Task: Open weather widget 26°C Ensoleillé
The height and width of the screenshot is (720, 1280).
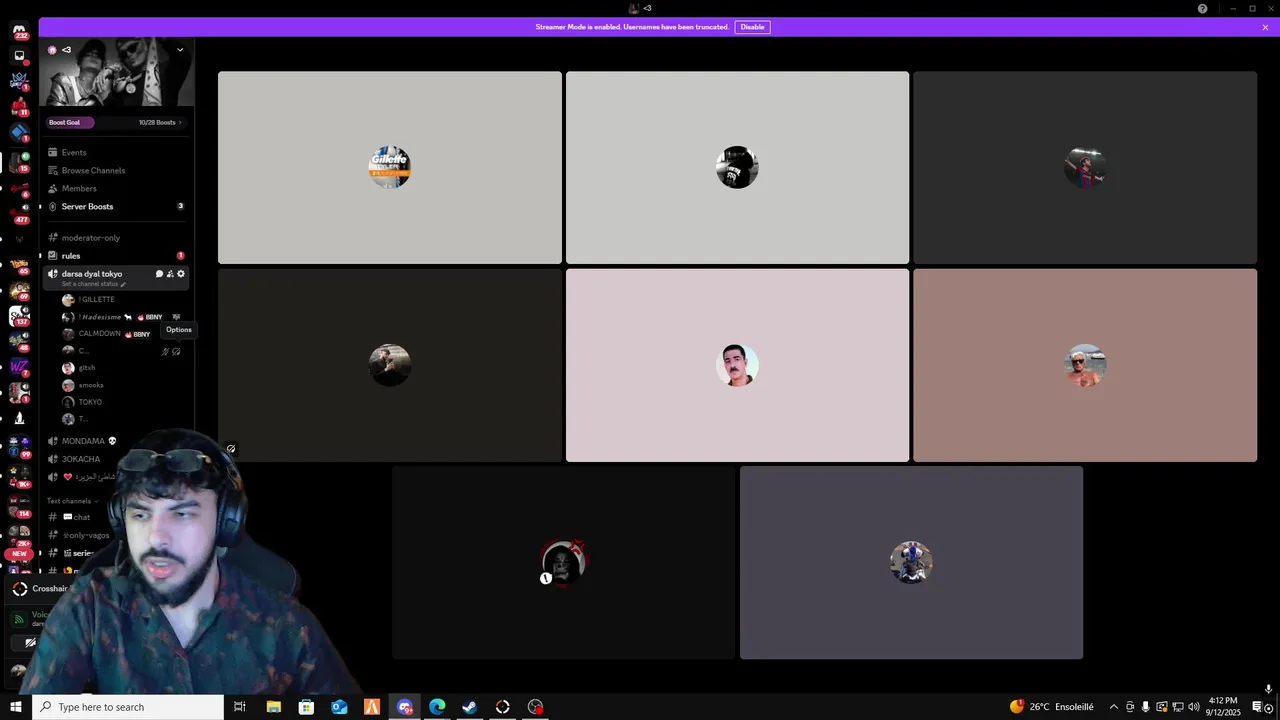Action: pyautogui.click(x=1051, y=707)
